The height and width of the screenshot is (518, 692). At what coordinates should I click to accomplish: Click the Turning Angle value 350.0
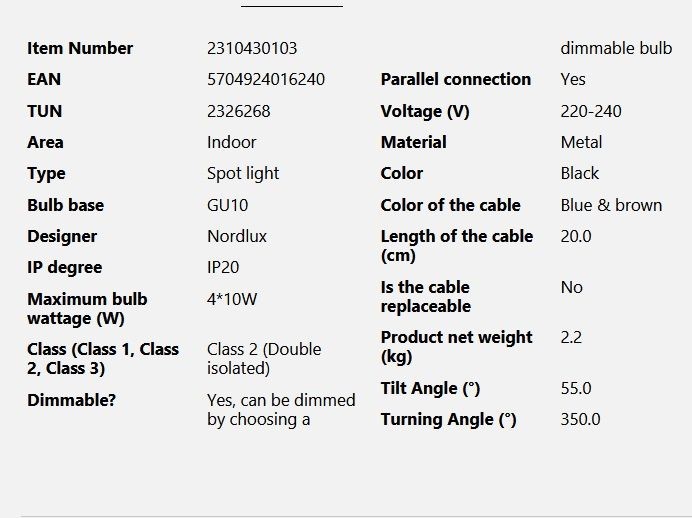[x=580, y=419]
